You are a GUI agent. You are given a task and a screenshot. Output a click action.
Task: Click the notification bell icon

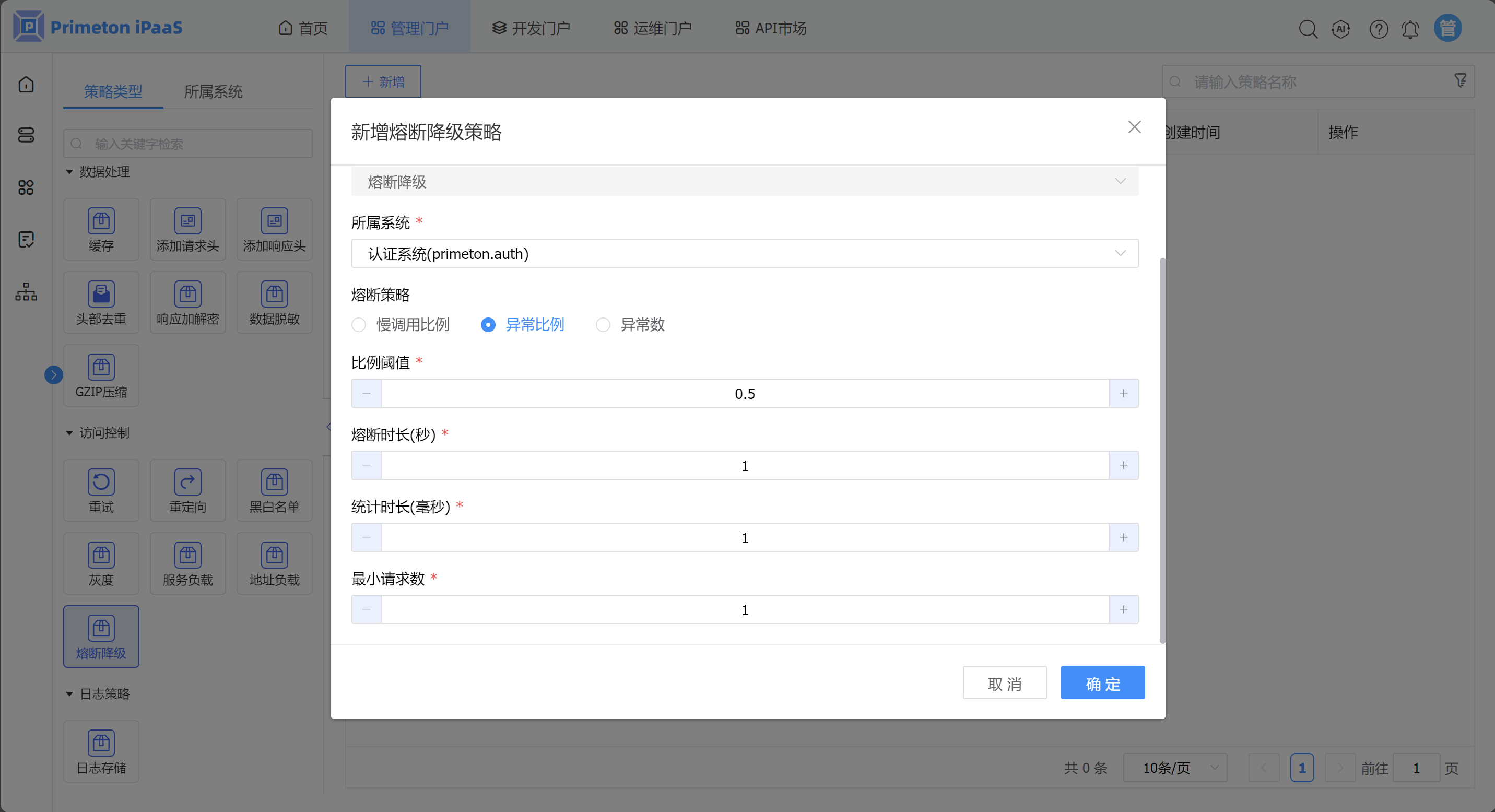click(x=1410, y=28)
